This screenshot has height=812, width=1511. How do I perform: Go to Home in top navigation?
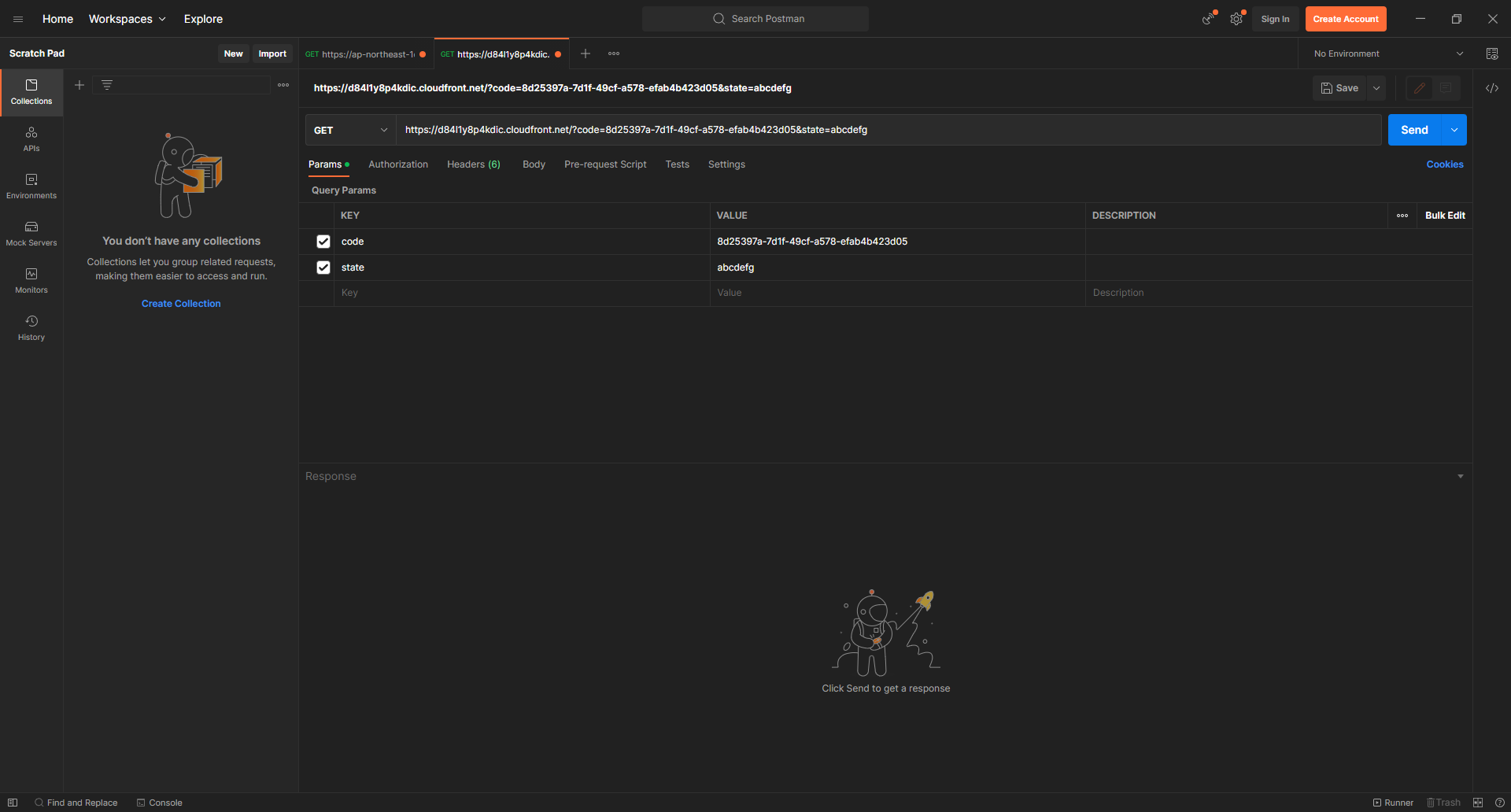(x=57, y=19)
